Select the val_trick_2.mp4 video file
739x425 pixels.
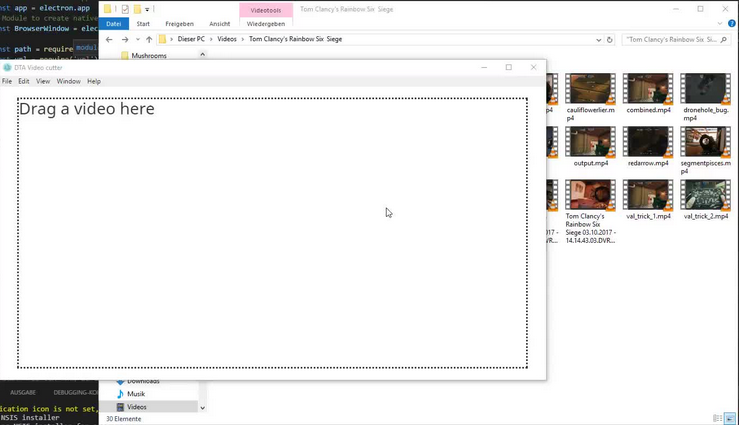706,200
